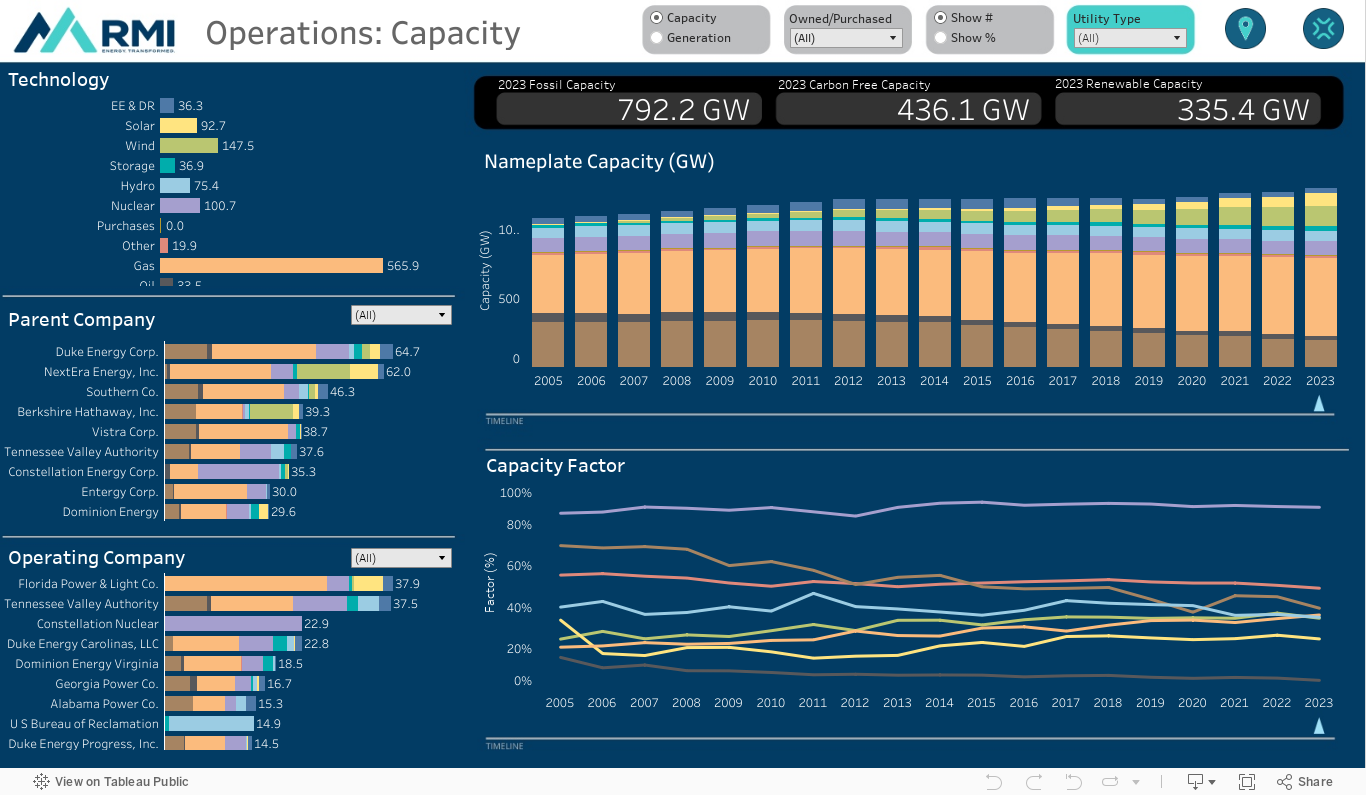Click the U S Bureau of Reclamation label
Screen dimensions: 1366x795
click(x=84, y=724)
